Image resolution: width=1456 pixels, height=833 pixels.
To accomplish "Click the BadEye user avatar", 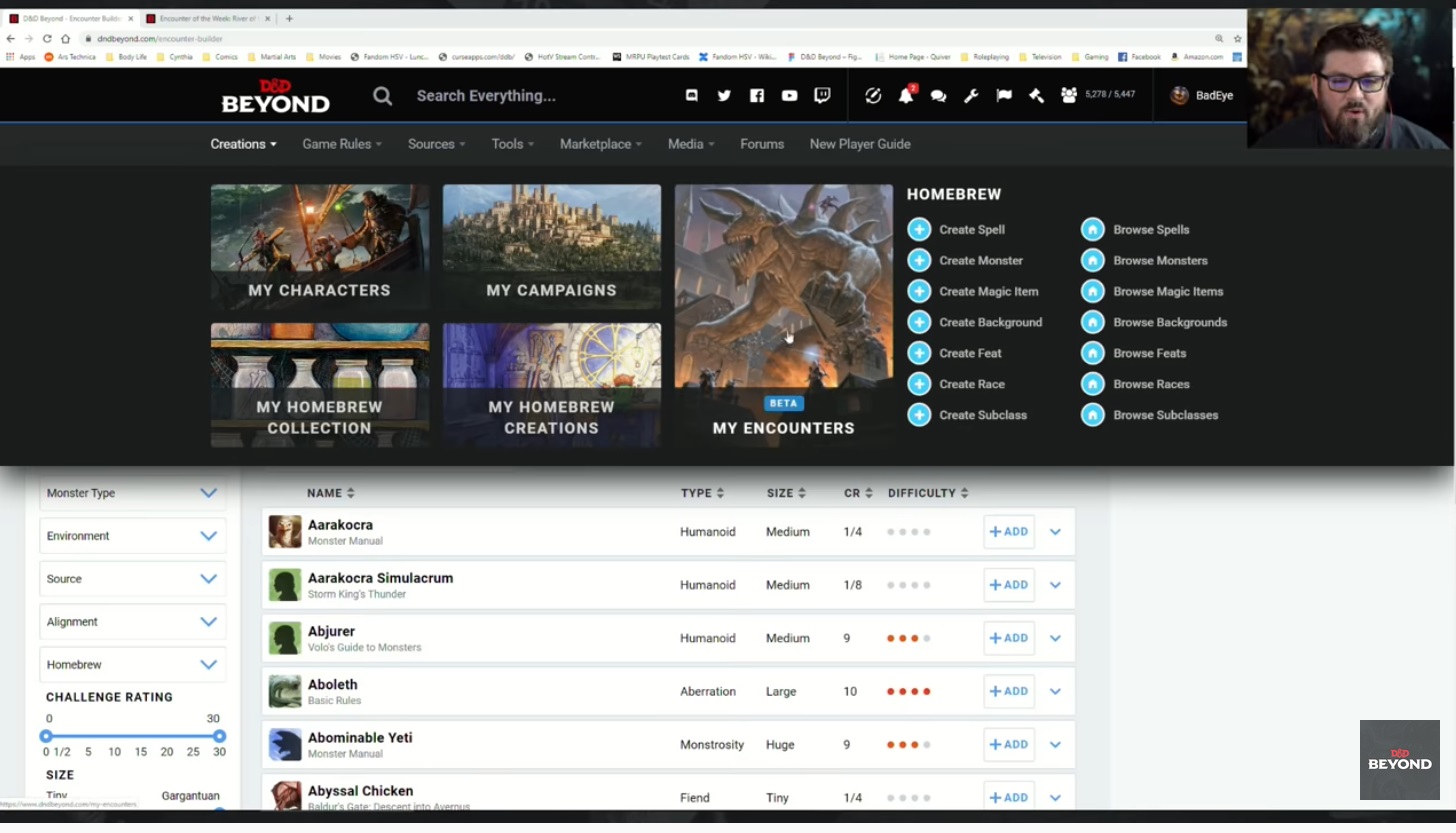I will [1180, 95].
